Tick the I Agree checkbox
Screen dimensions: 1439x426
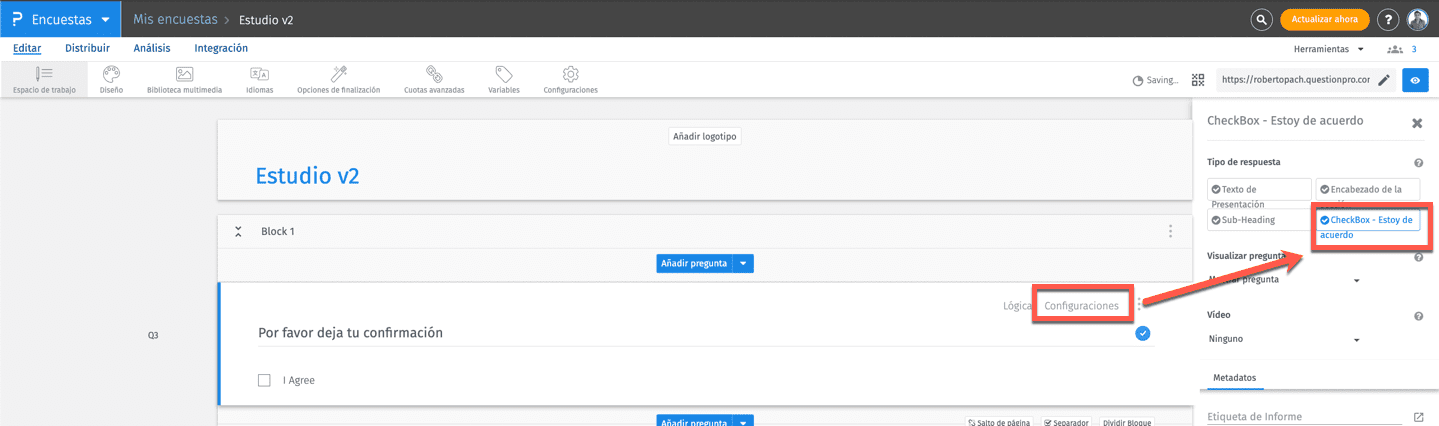[264, 380]
